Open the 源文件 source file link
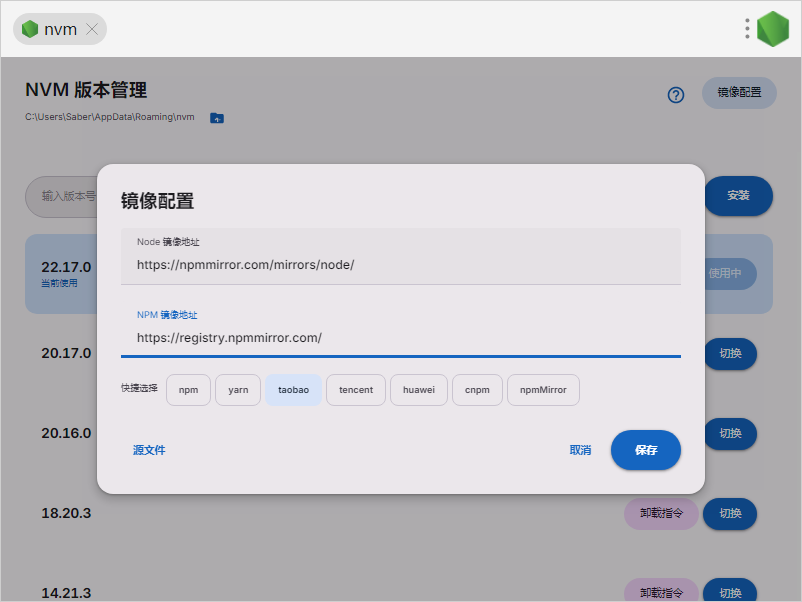Screen dimensions: 802x602 pos(149,450)
